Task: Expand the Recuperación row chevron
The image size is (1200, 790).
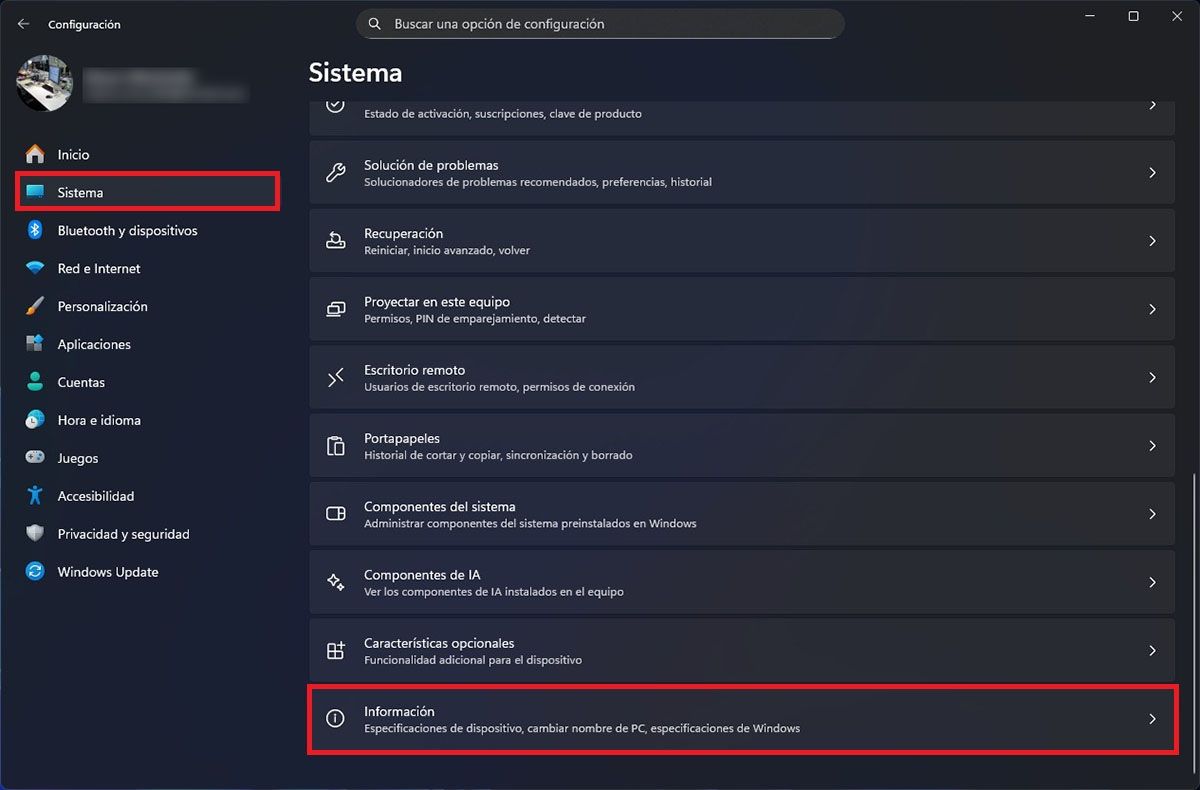Action: click(1152, 241)
